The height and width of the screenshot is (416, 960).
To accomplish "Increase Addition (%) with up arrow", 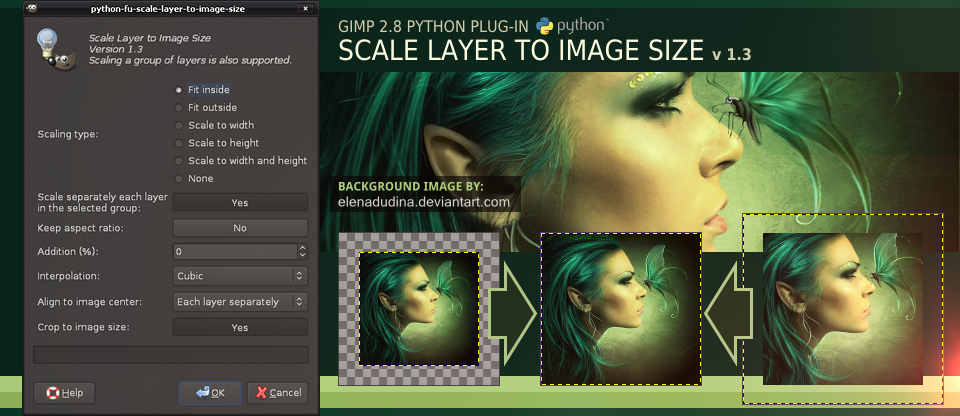I will point(302,248).
